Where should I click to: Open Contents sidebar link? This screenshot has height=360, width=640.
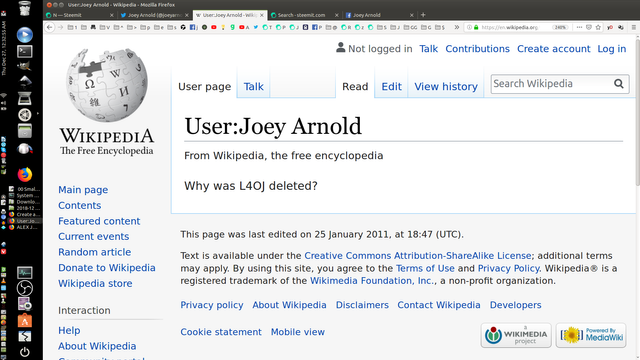pos(79,205)
